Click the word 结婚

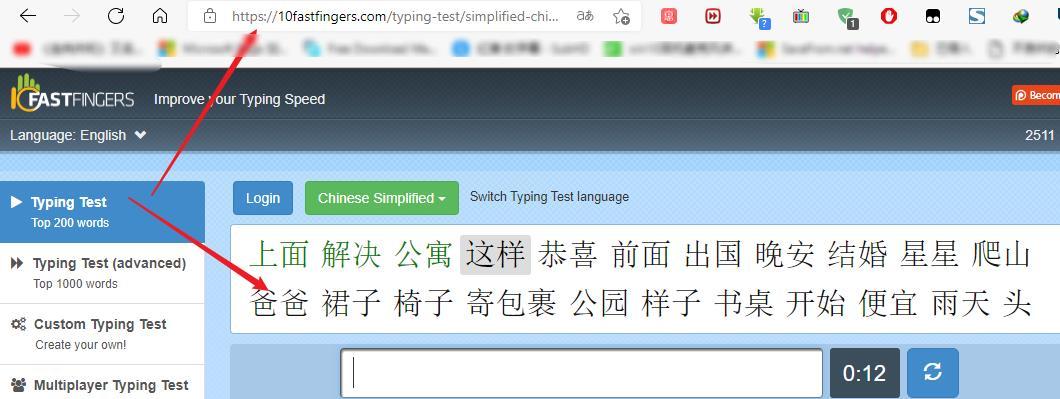[857, 255]
